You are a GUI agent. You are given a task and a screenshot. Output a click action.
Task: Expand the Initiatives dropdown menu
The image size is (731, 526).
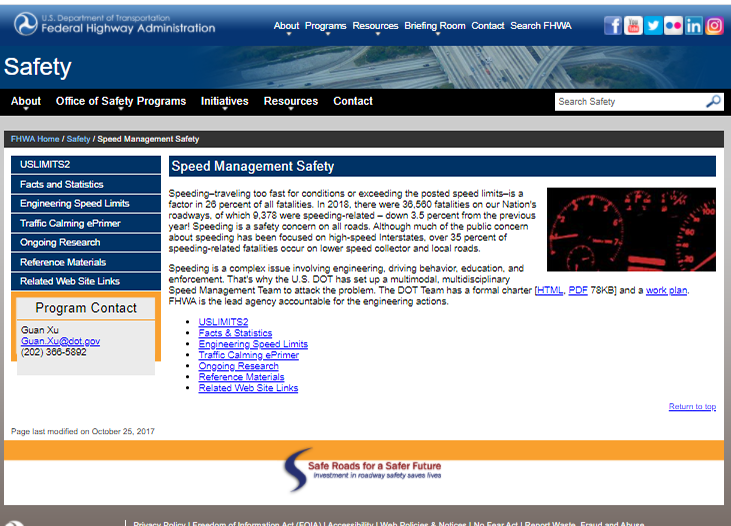[x=224, y=102]
